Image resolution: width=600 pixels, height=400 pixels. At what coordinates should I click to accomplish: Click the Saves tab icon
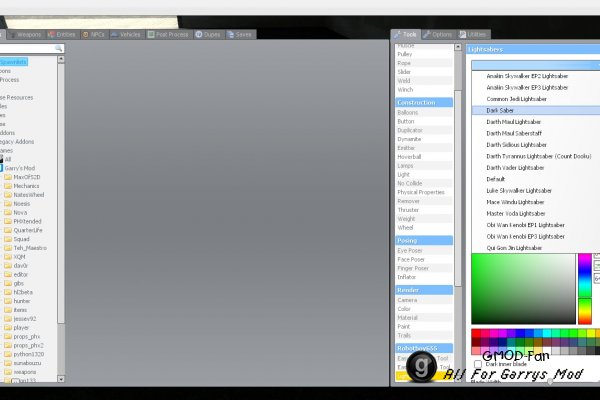tap(230, 34)
